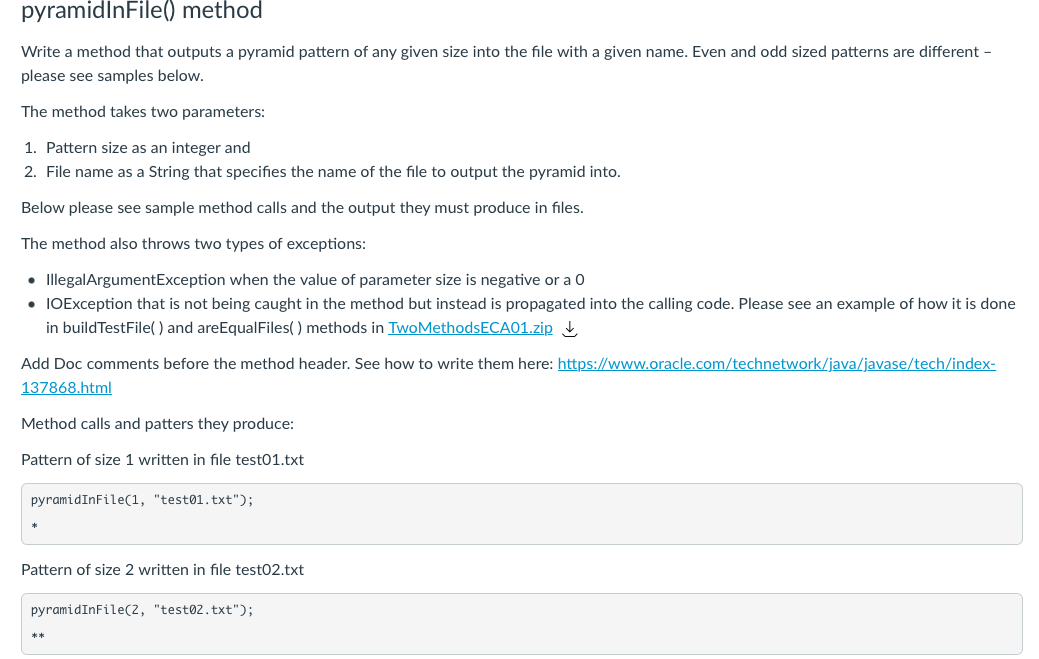Click 'Add Doc comments before the method header' text

pyautogui.click(x=287, y=364)
